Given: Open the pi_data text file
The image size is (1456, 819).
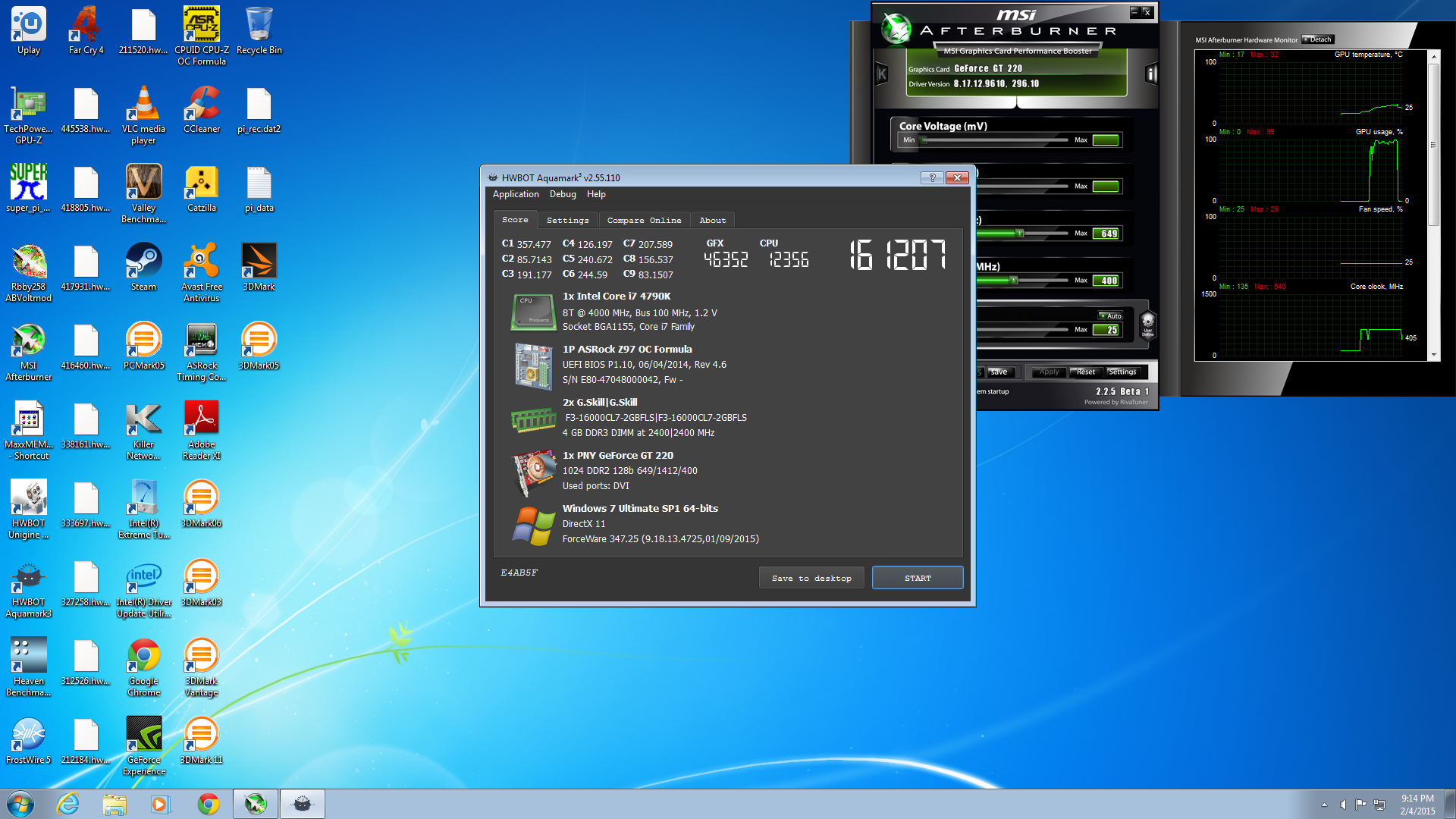Looking at the screenshot, I should point(259,189).
